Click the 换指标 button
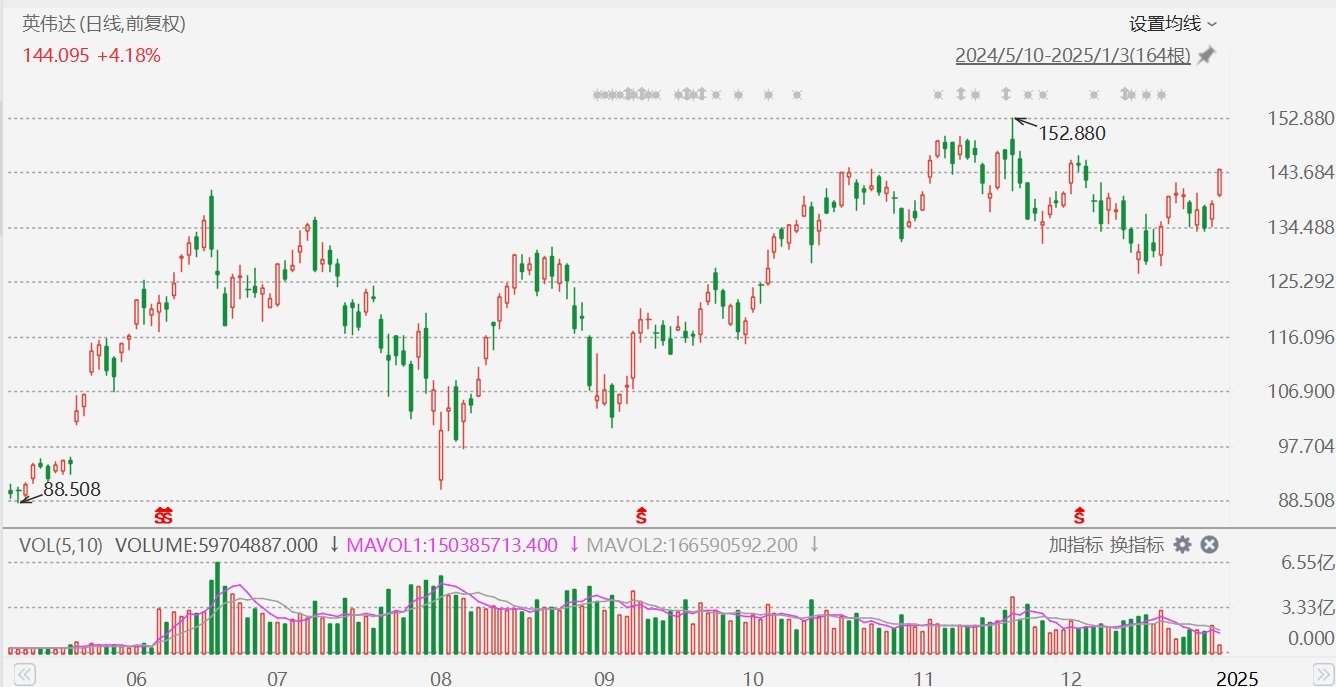This screenshot has width=1336, height=687. [x=1137, y=545]
